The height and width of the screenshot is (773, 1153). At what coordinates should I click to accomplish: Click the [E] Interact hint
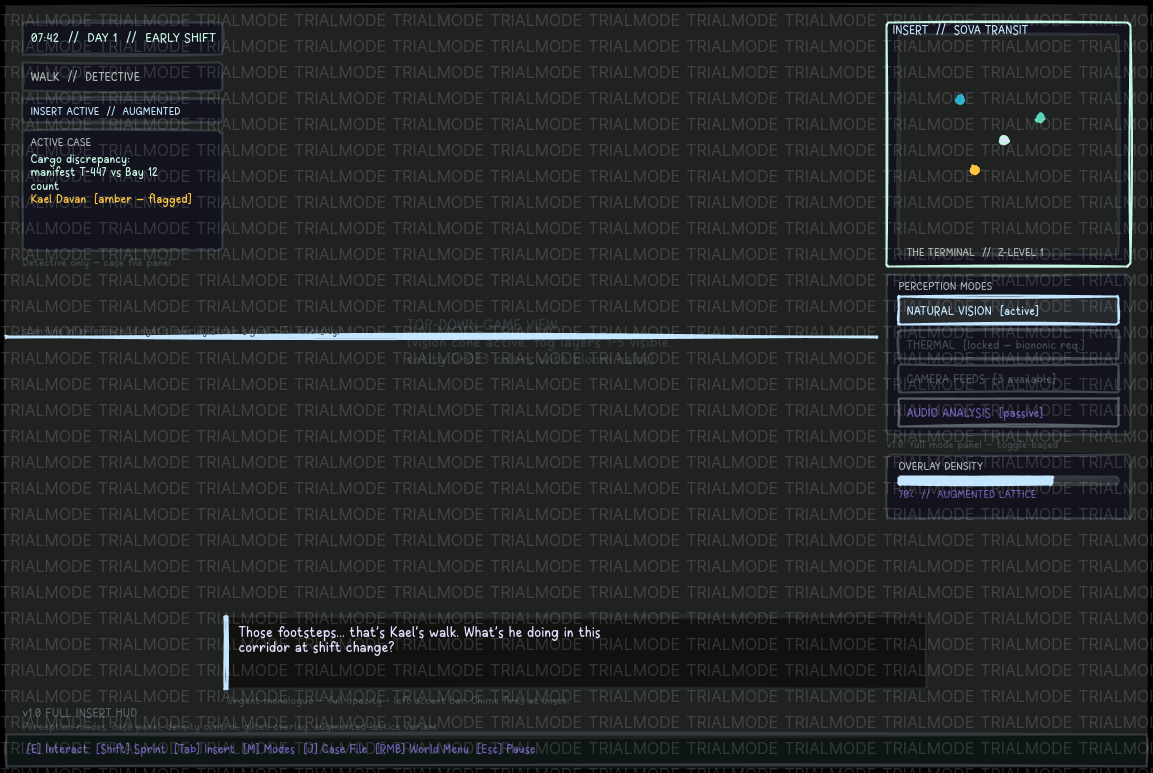[x=57, y=749]
